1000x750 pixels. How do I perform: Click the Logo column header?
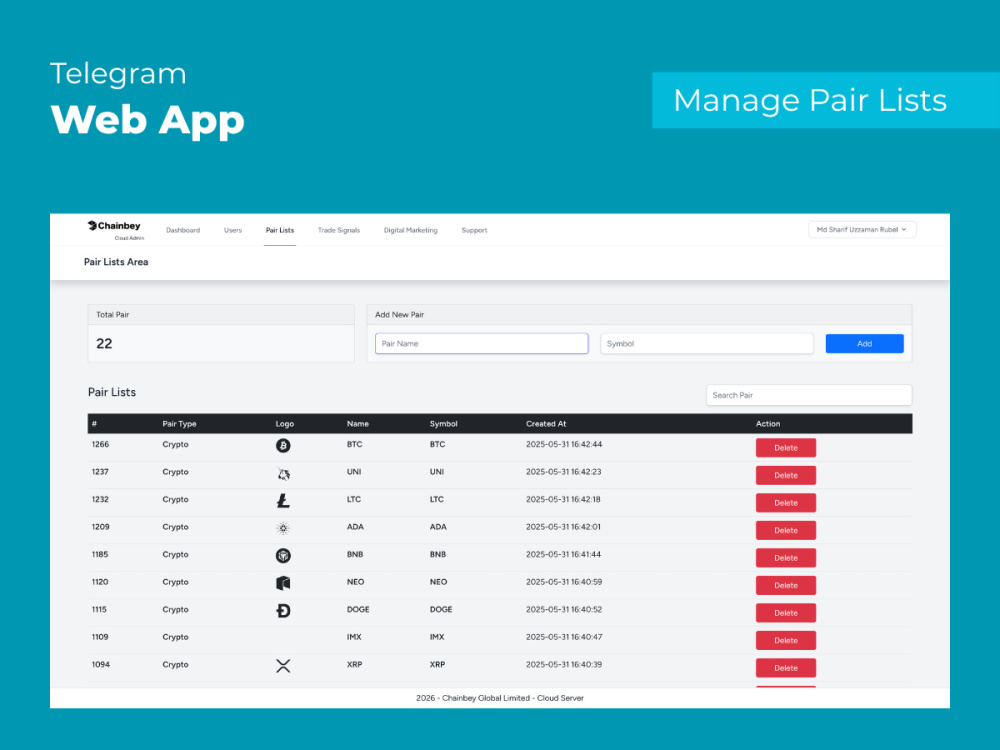click(284, 423)
